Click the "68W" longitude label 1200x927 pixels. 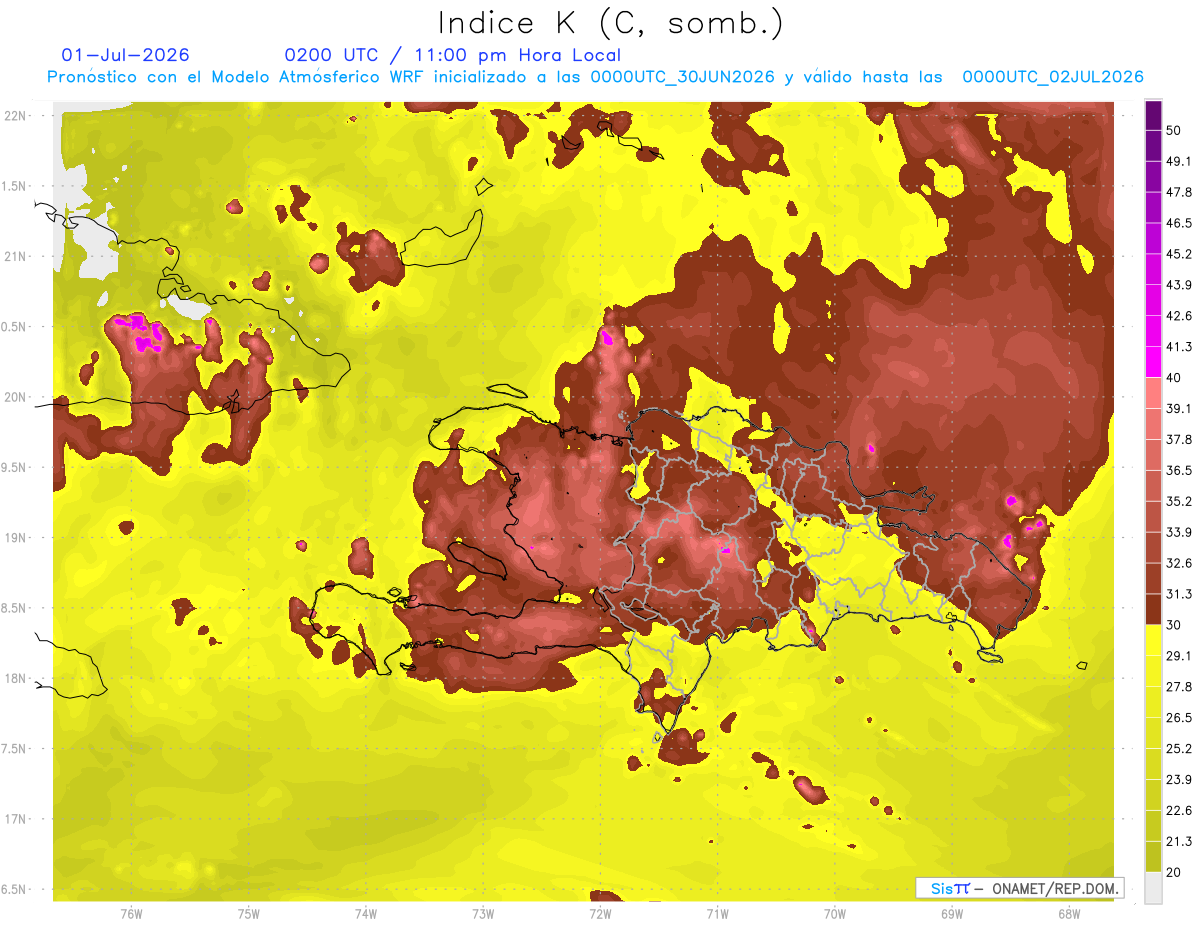point(1068,914)
